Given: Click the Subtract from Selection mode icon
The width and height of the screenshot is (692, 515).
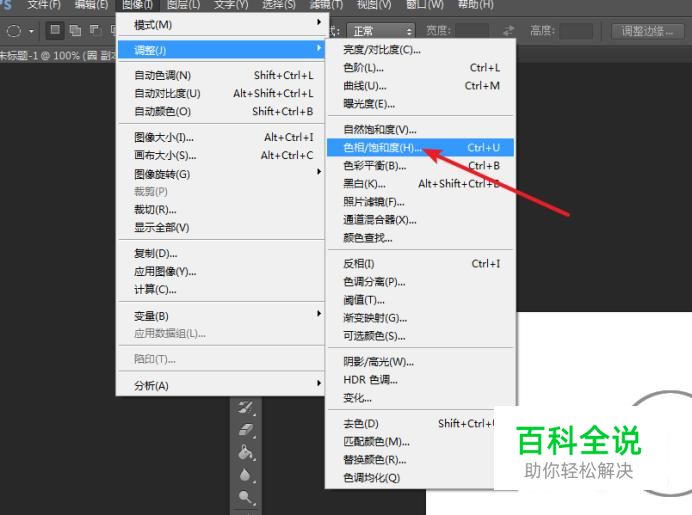Looking at the screenshot, I should 94,30.
